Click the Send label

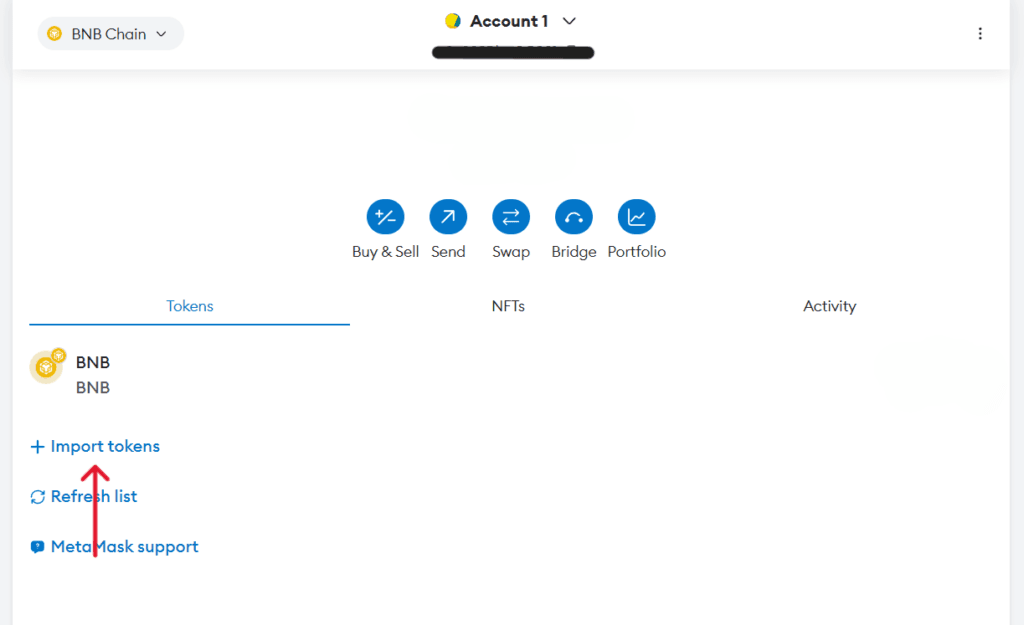[448, 252]
